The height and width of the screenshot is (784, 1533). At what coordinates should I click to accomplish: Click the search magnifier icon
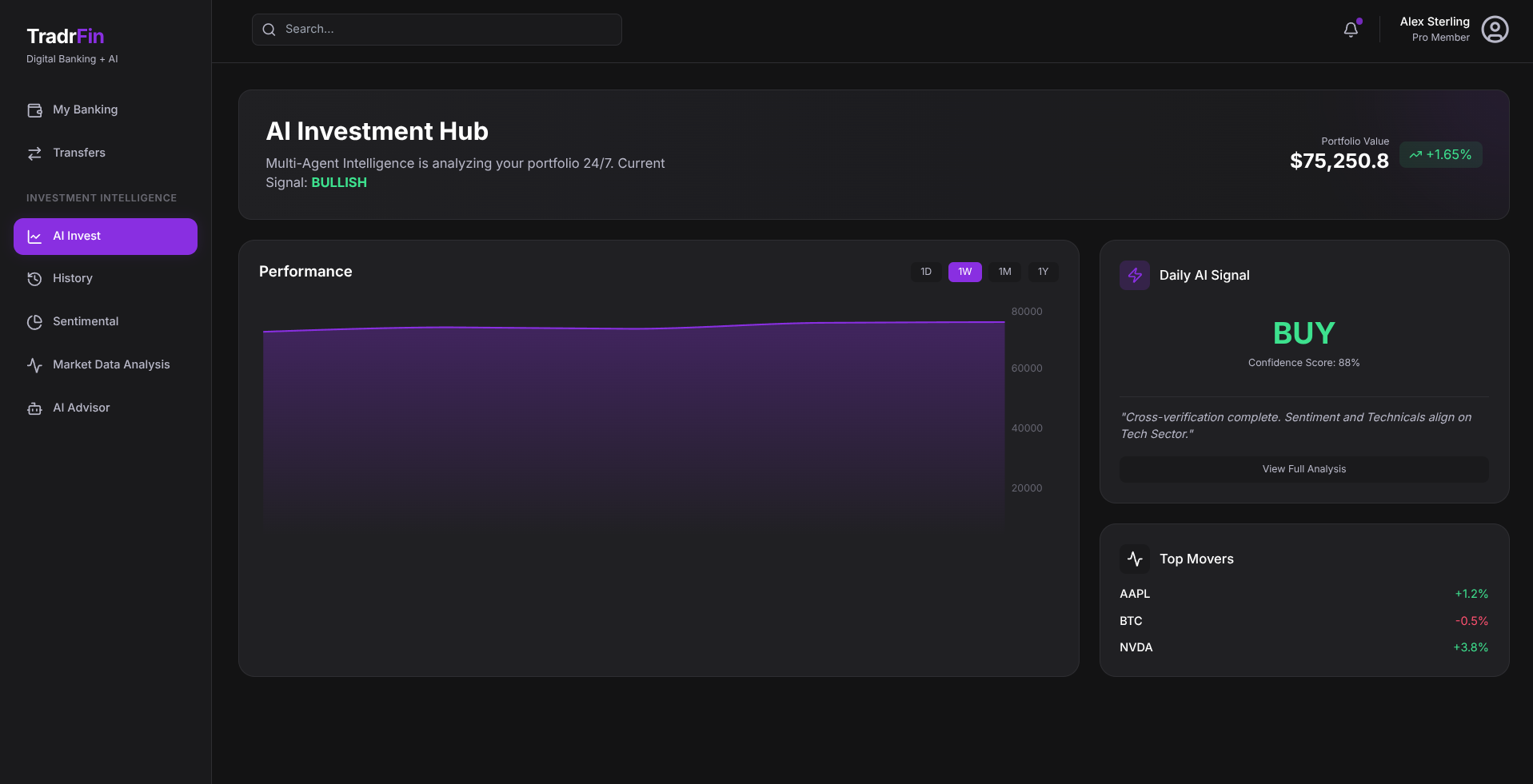tap(269, 30)
